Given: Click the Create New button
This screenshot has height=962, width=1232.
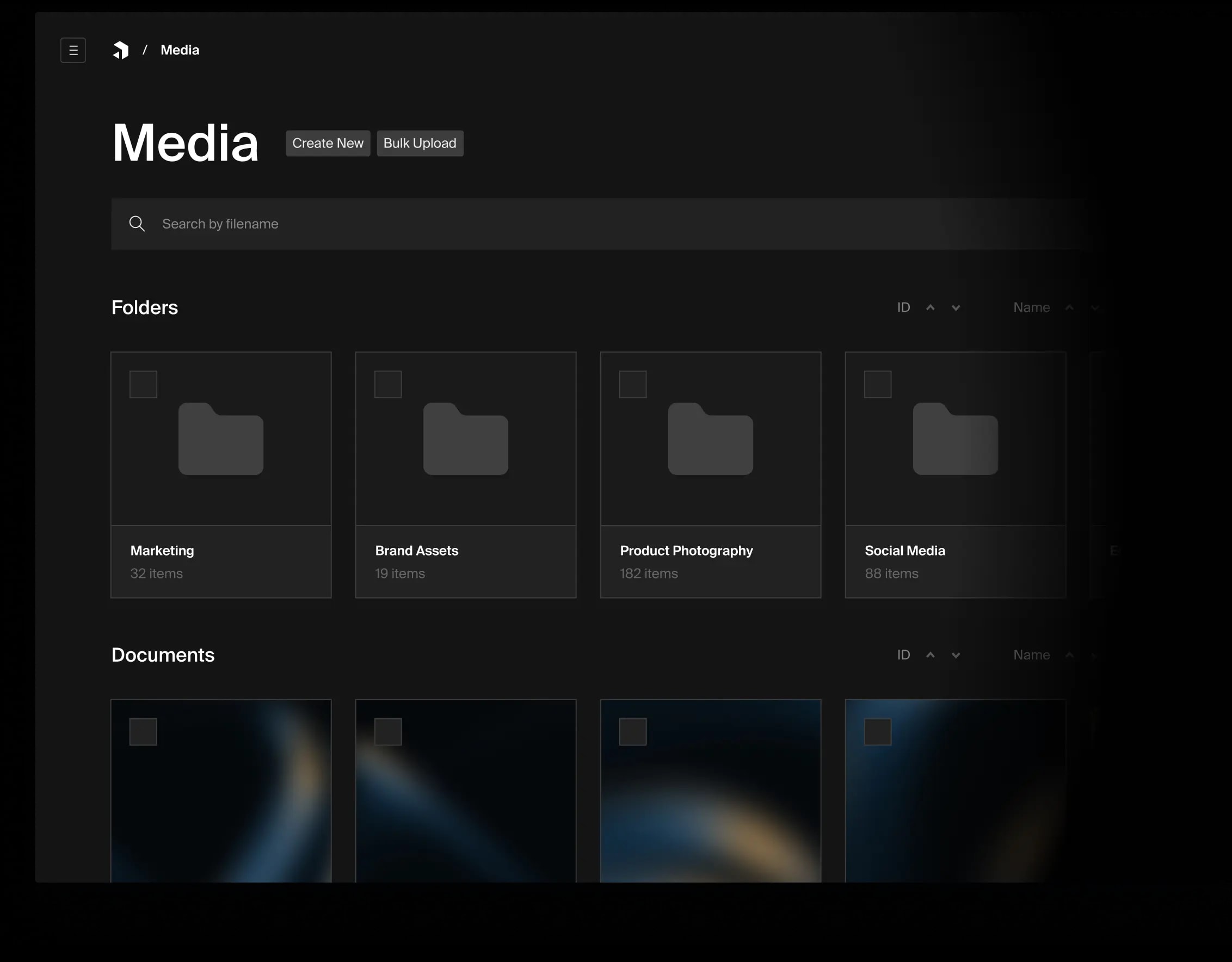Looking at the screenshot, I should click(x=328, y=143).
